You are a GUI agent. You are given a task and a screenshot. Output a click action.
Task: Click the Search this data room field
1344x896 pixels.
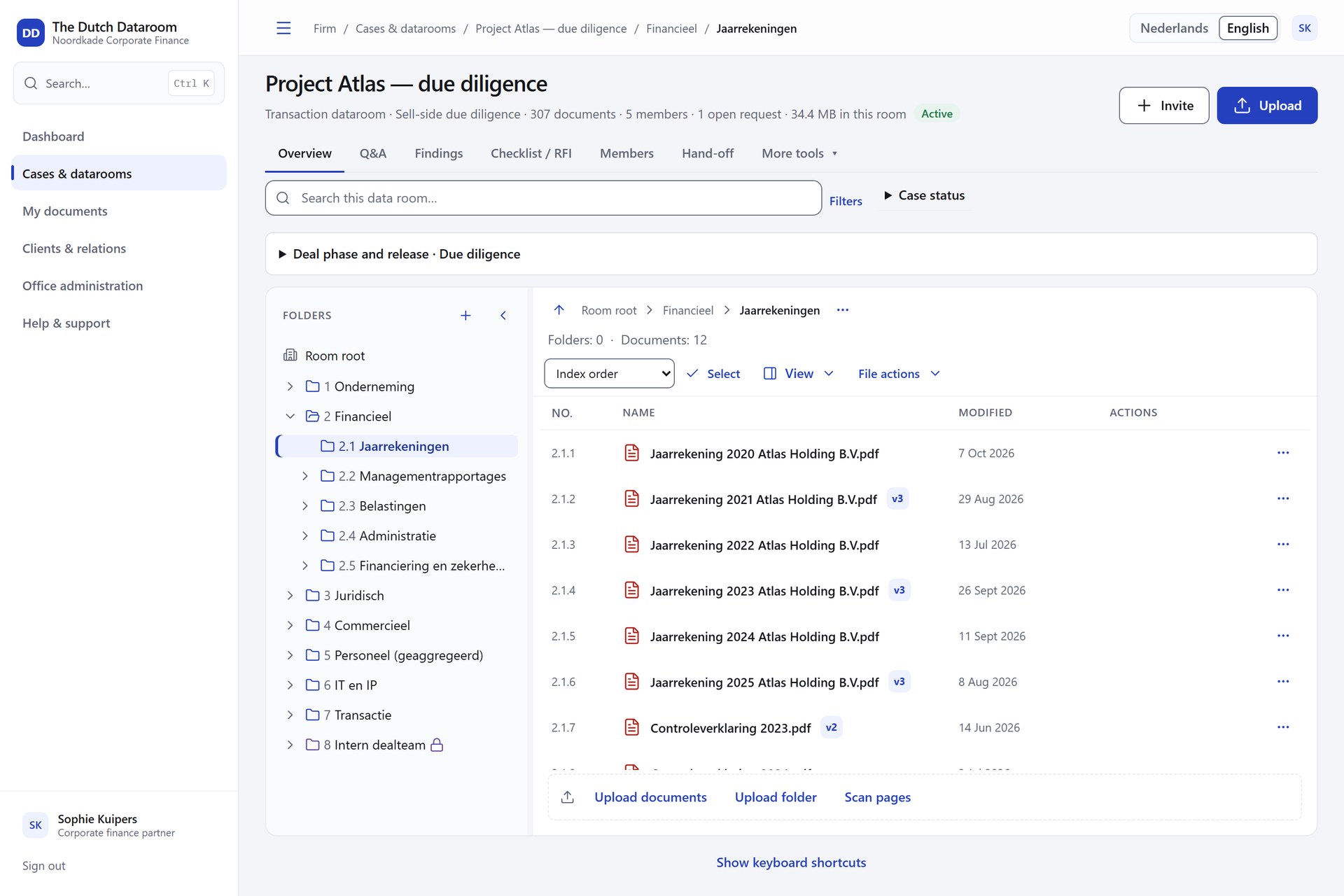tap(543, 198)
